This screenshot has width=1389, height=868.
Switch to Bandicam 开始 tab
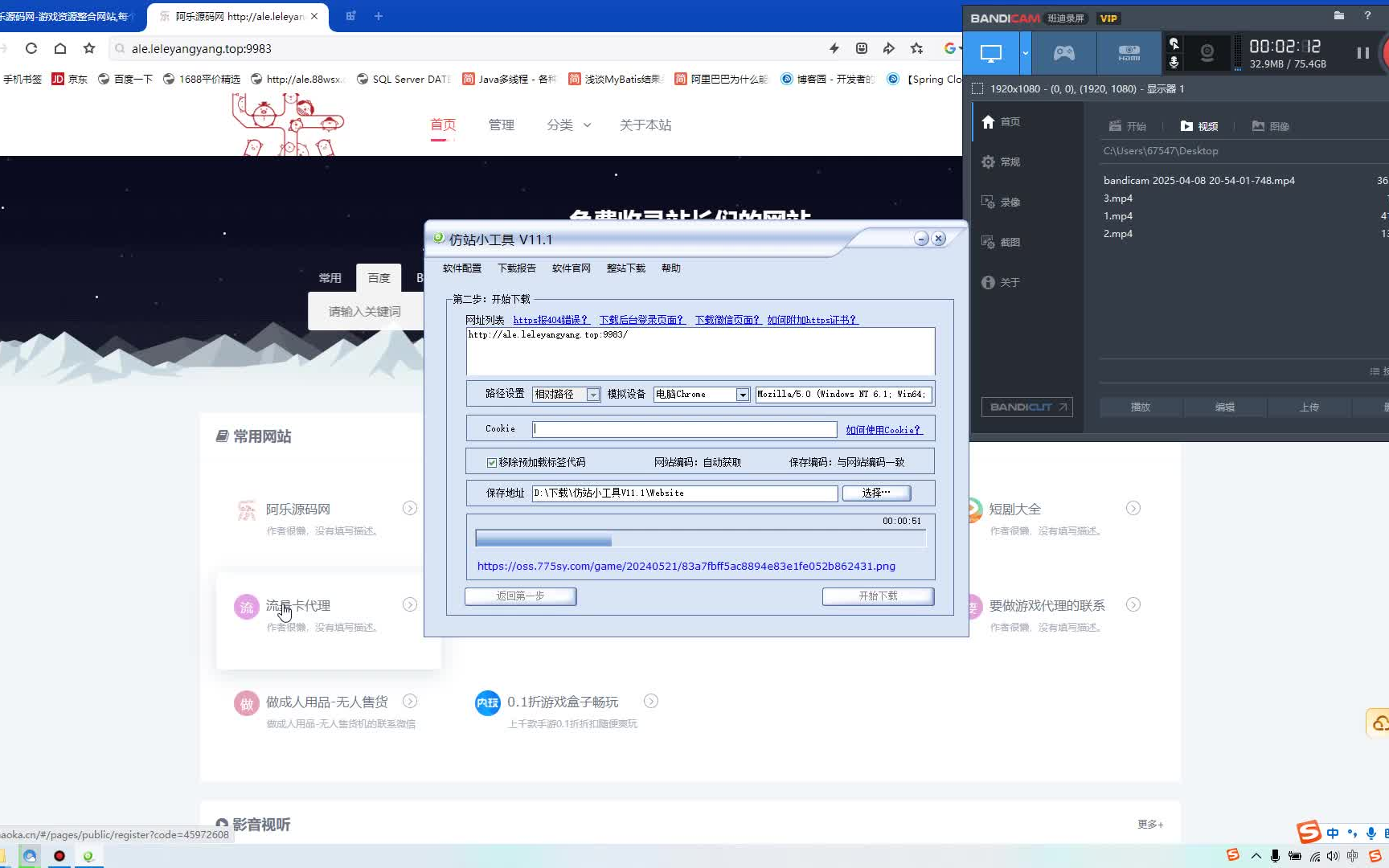click(x=1128, y=126)
